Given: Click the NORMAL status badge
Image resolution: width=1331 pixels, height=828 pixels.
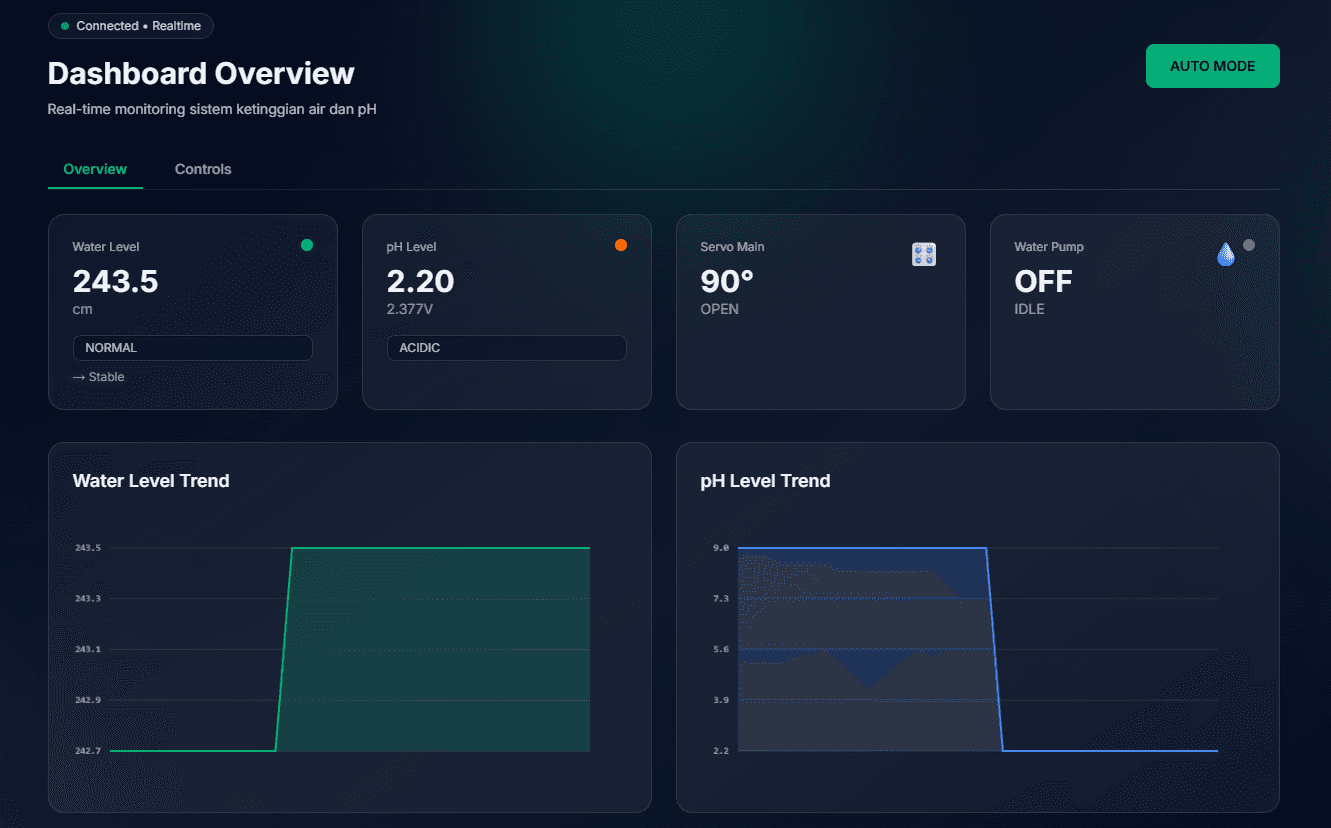Looking at the screenshot, I should point(192,347).
